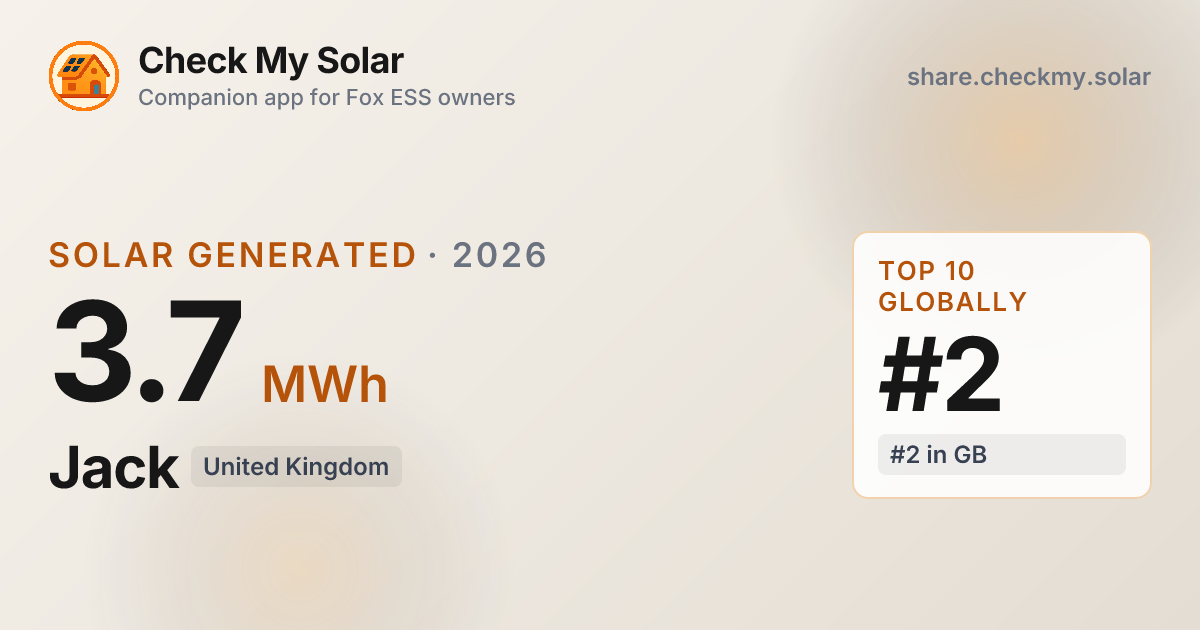Select the user name Jack

coord(114,468)
